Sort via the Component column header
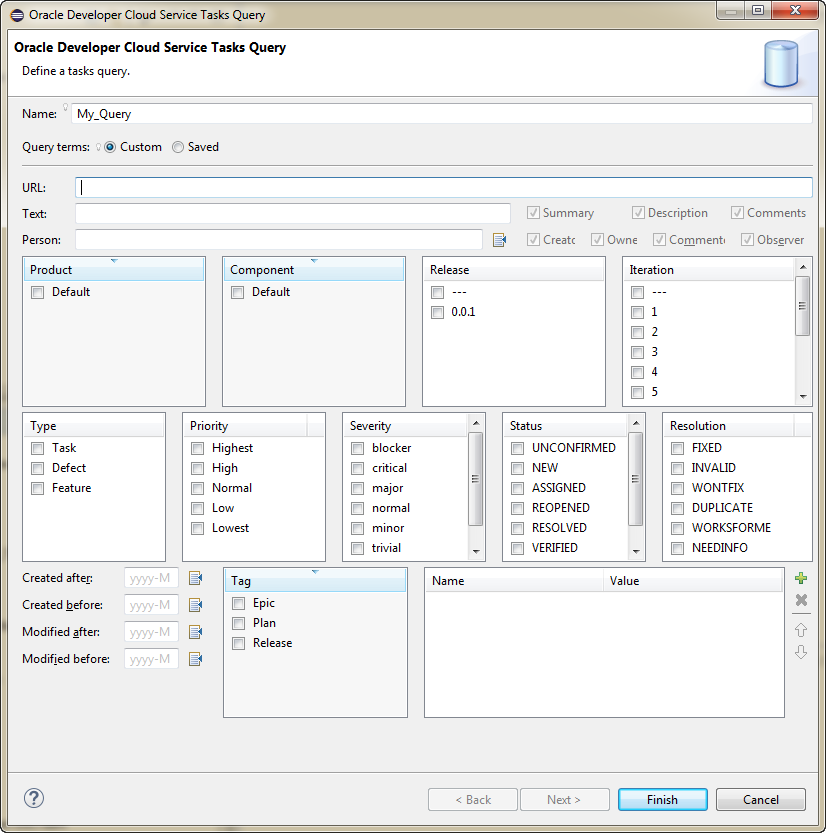 pyautogui.click(x=314, y=269)
